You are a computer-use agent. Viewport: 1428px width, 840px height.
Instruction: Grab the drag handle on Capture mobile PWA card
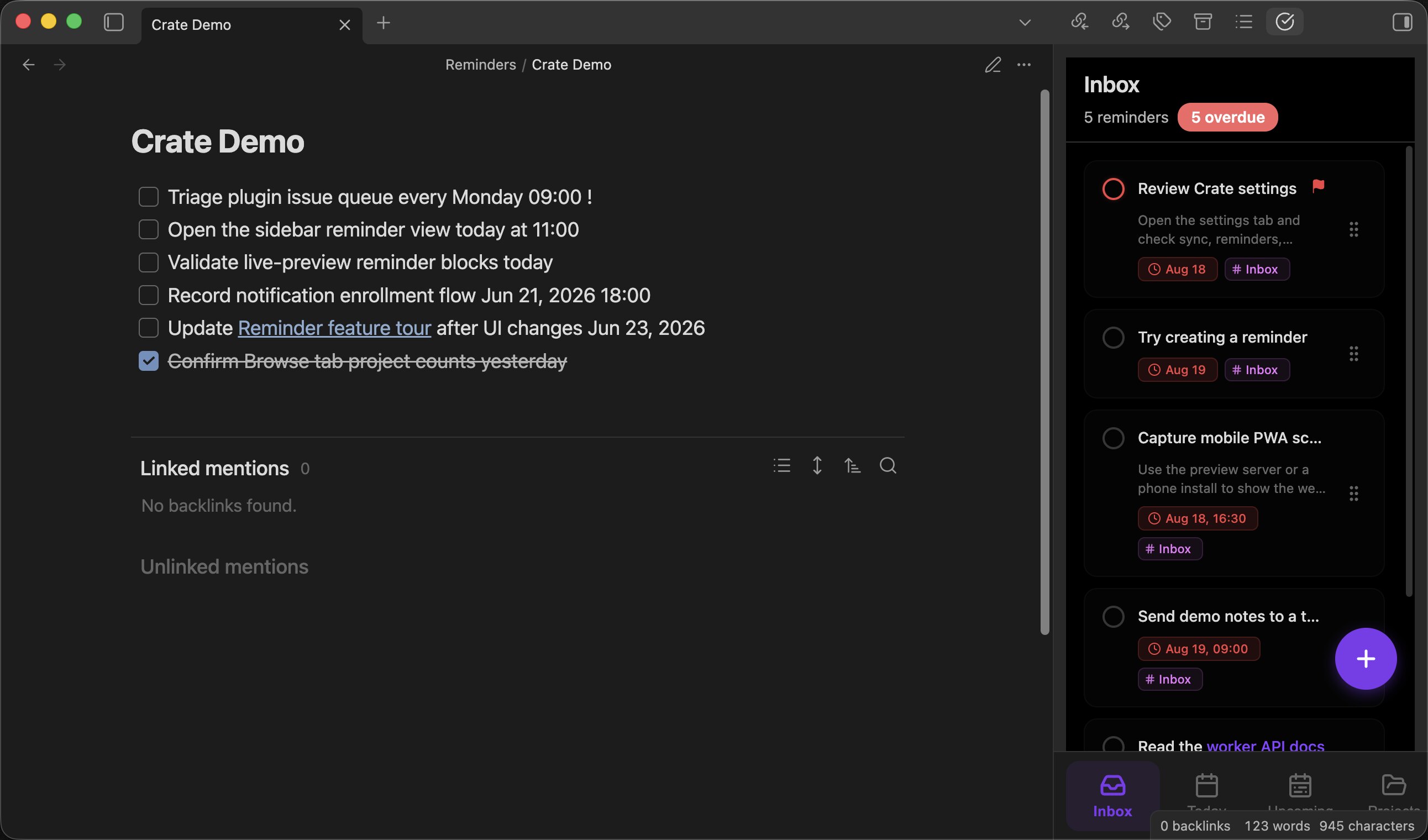pyautogui.click(x=1353, y=493)
